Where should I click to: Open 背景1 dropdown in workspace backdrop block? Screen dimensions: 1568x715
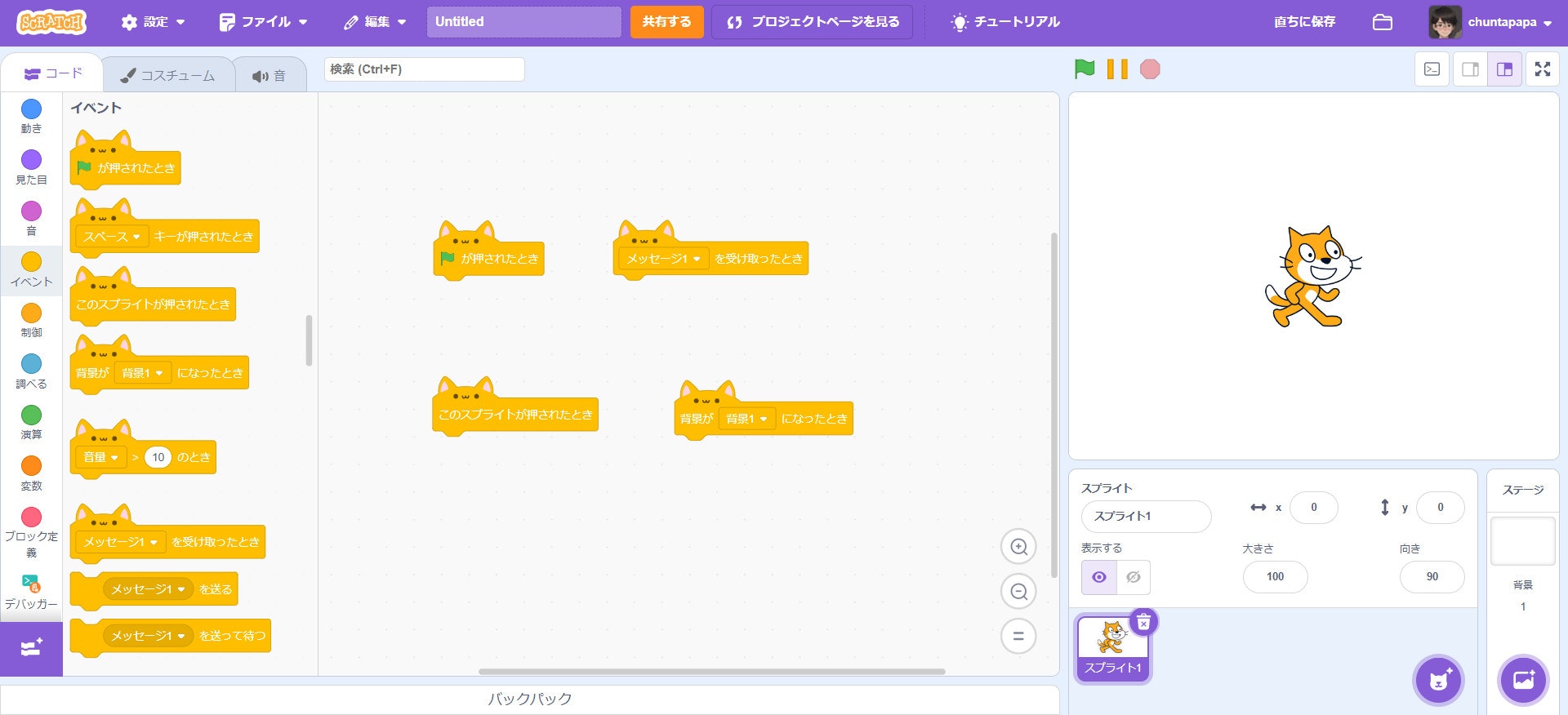(x=747, y=419)
